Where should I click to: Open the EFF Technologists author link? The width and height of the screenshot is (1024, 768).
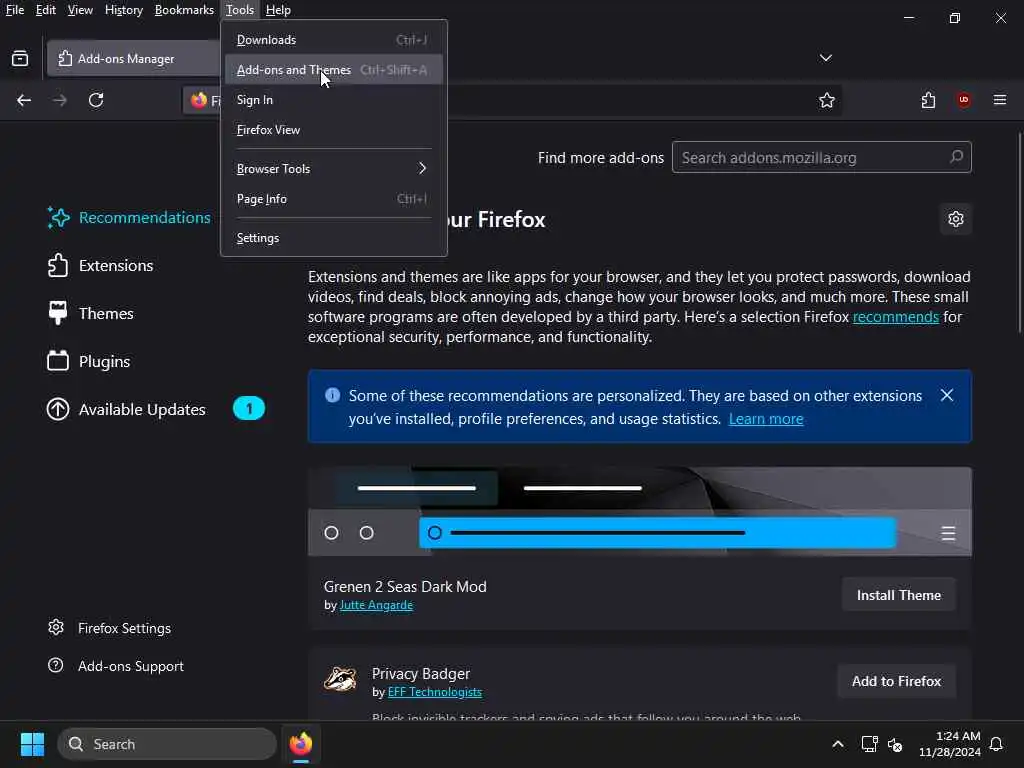pyautogui.click(x=434, y=692)
